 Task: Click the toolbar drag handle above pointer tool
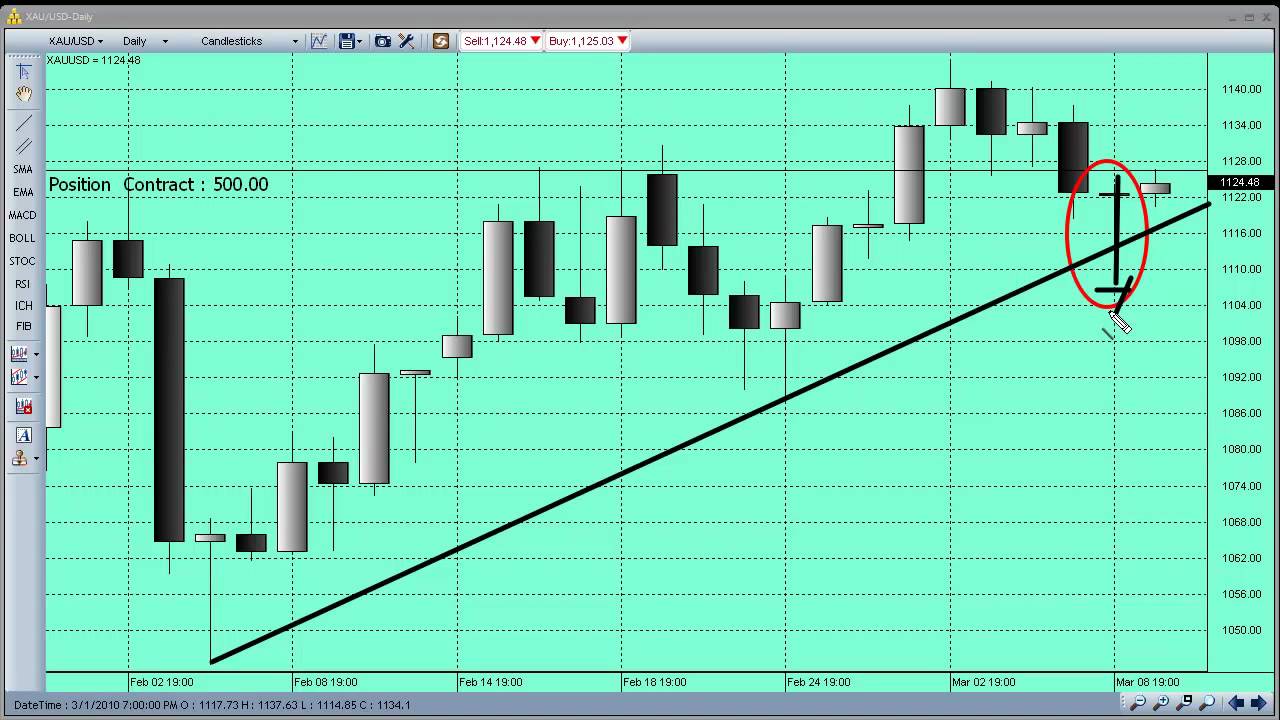tap(23, 58)
